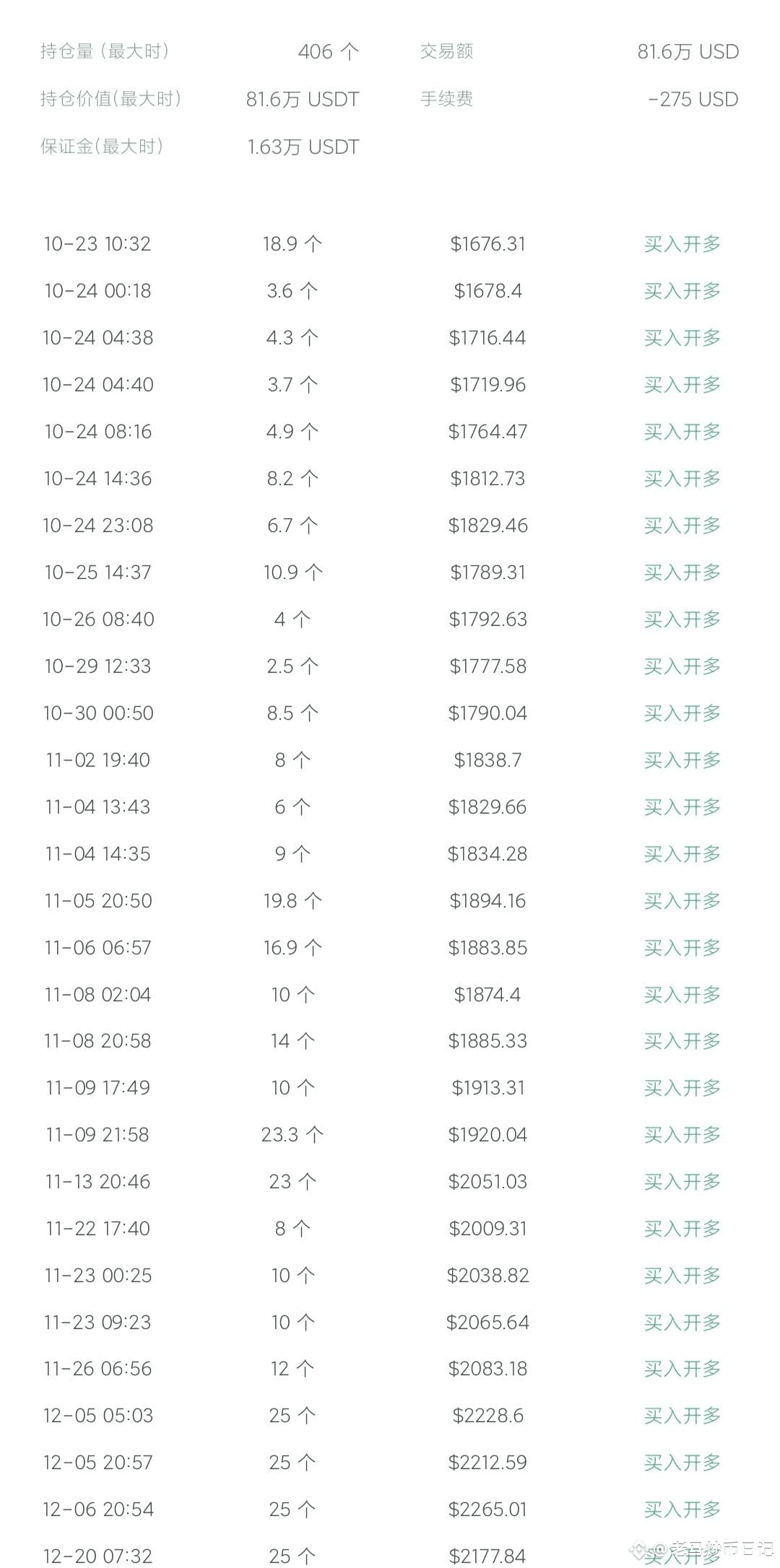Viewport: 780px width, 1568px height.
Task: Select the 持仓量 (最大时) label
Action: 105,51
